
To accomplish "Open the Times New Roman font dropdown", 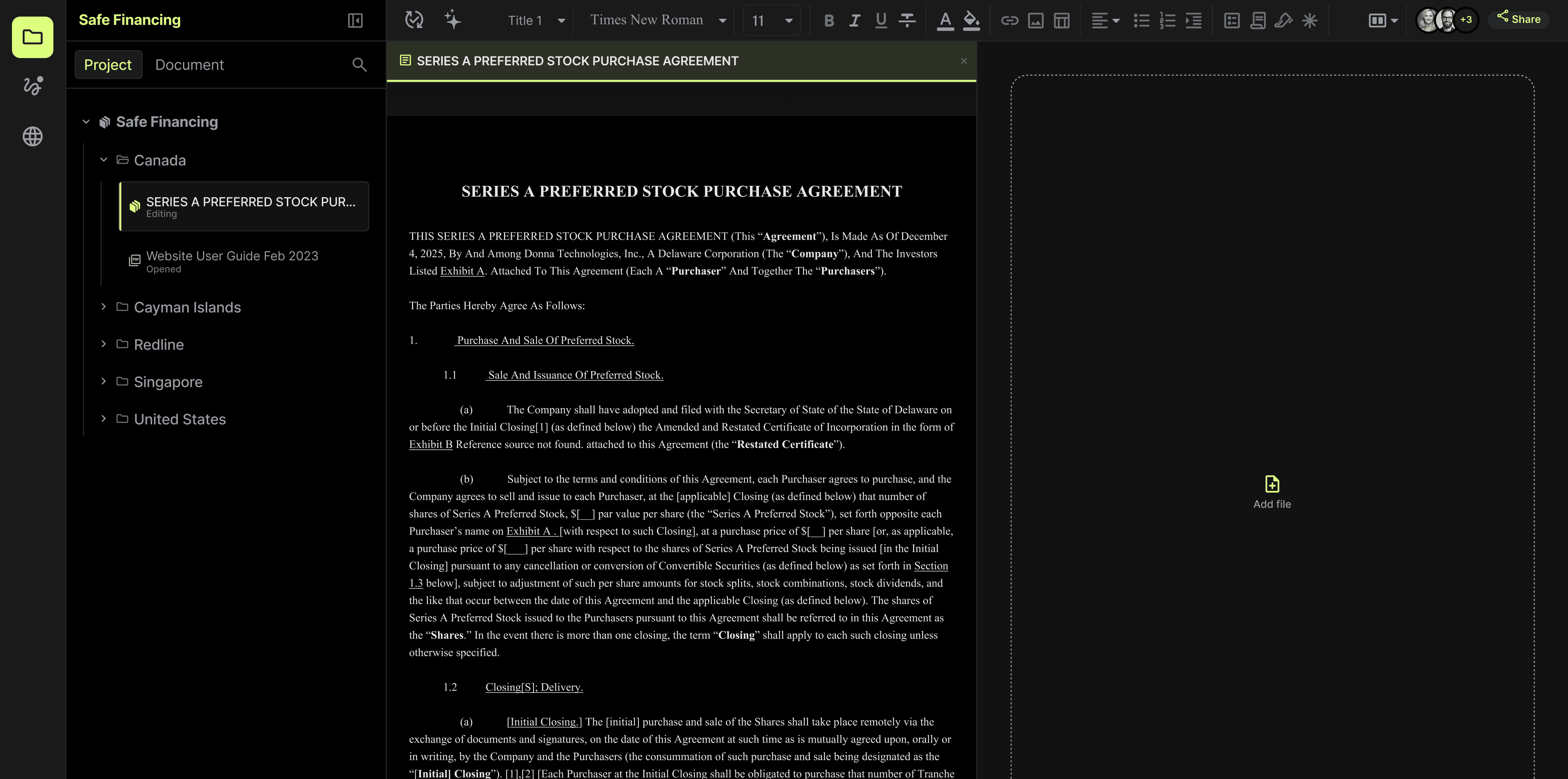I will tap(658, 21).
